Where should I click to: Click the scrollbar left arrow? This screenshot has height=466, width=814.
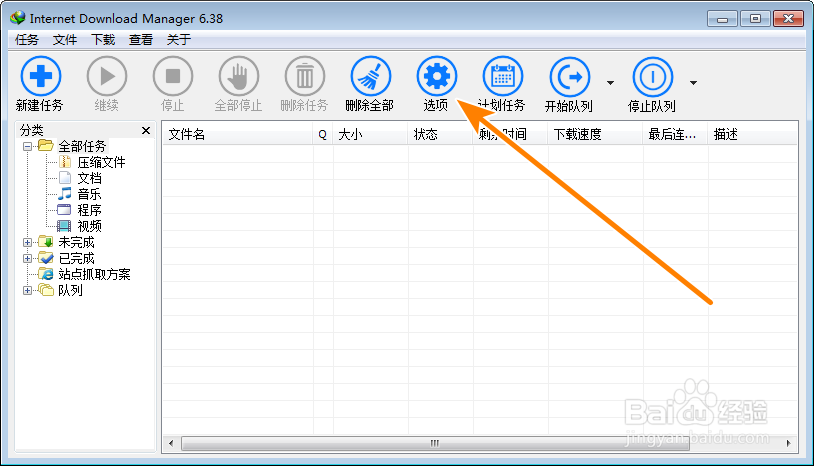click(171, 443)
